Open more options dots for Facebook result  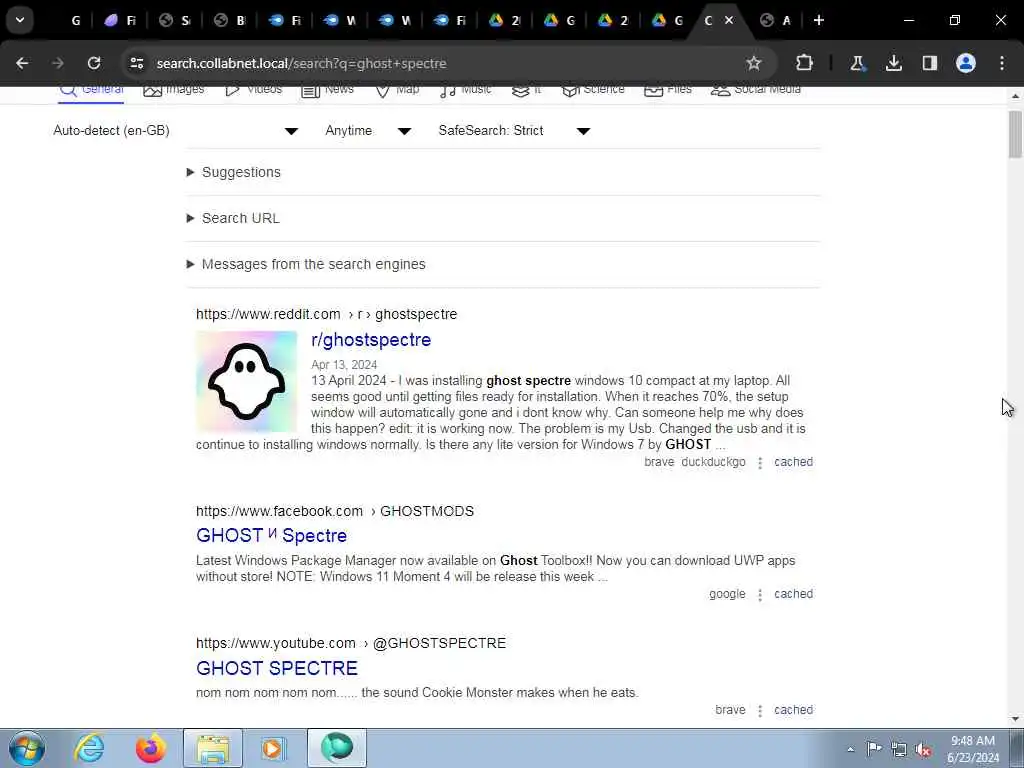760,595
